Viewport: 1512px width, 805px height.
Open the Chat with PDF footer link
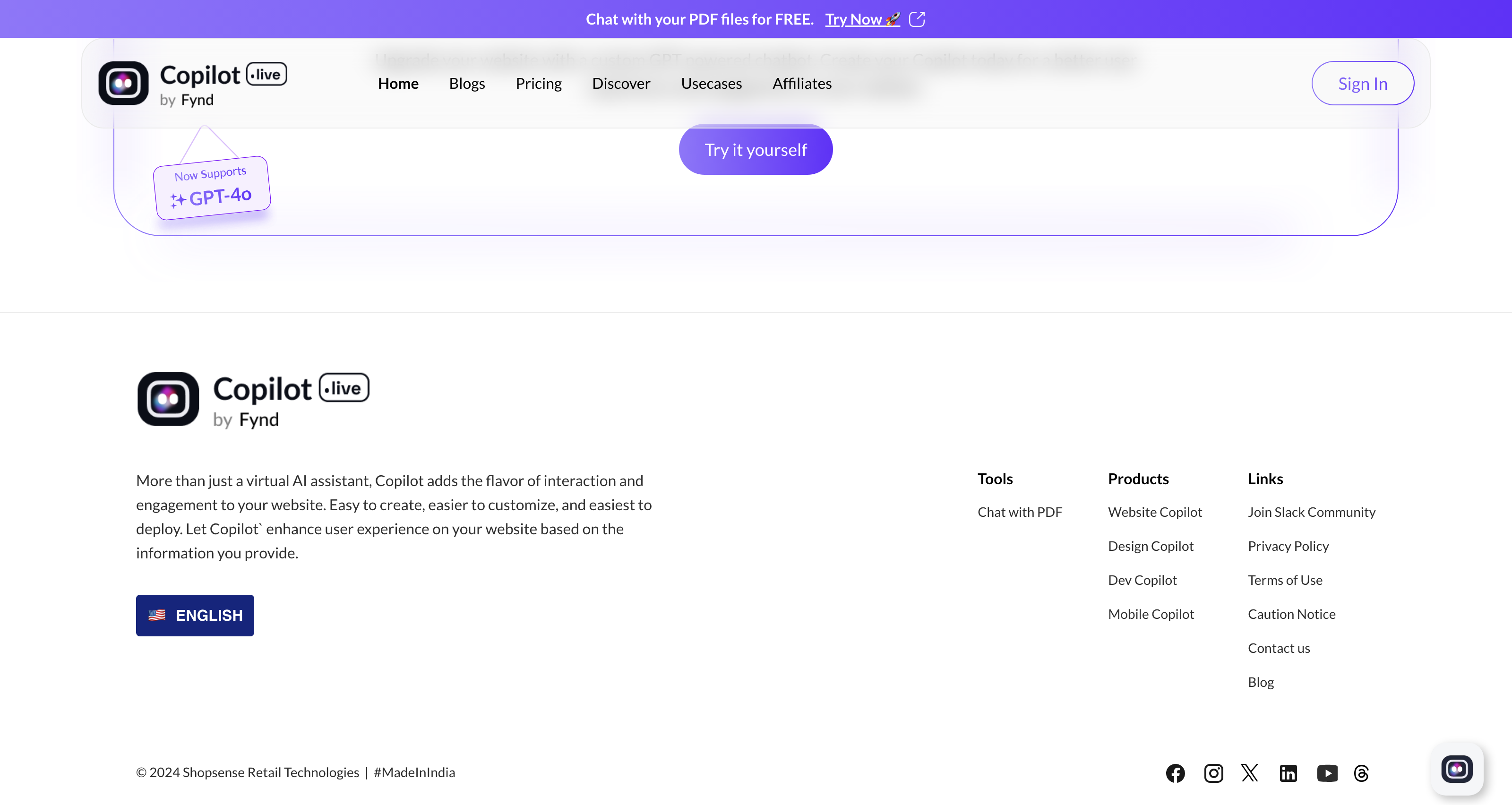(x=1020, y=512)
